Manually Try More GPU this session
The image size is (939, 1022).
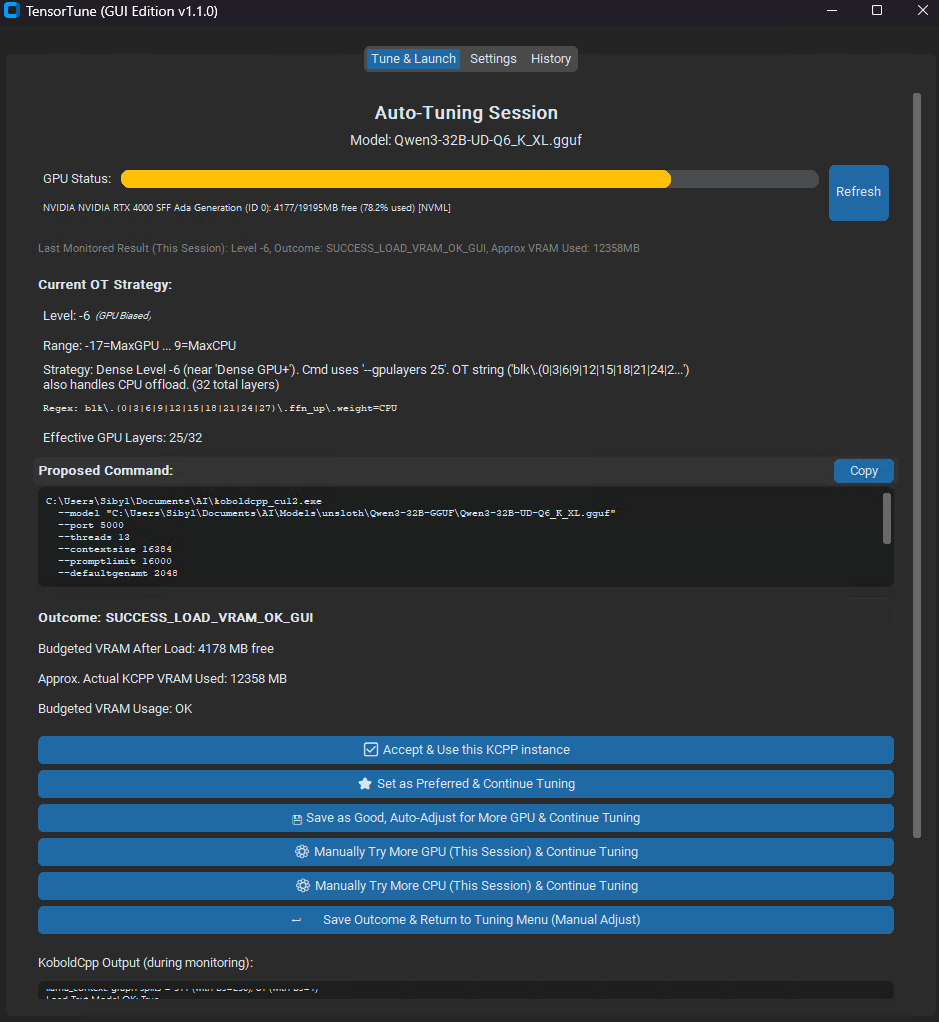[x=465, y=851]
